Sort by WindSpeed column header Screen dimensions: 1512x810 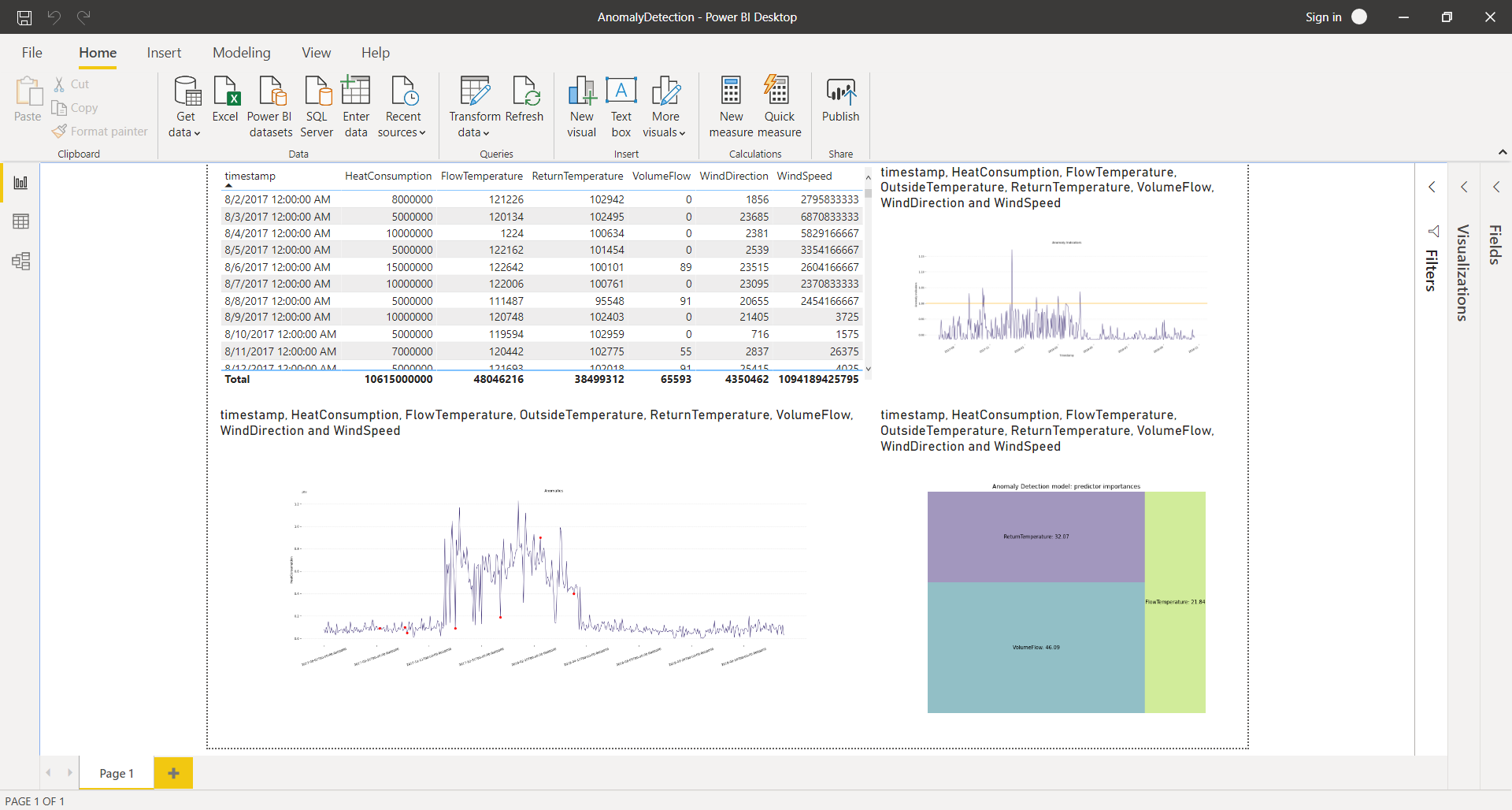pyautogui.click(x=805, y=176)
